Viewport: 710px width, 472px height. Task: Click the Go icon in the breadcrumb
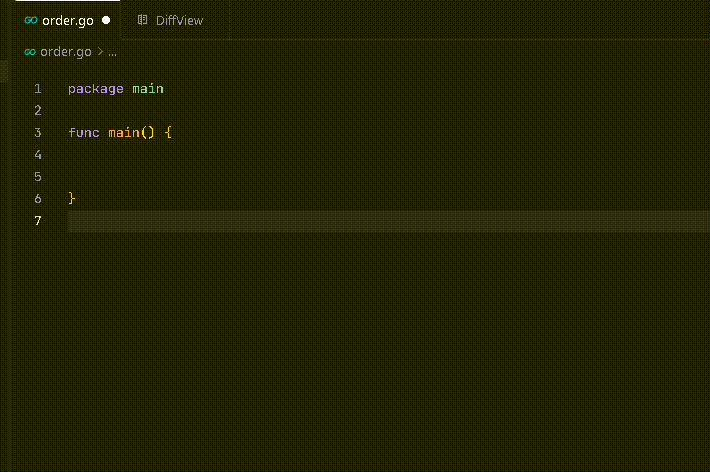tap(31, 51)
